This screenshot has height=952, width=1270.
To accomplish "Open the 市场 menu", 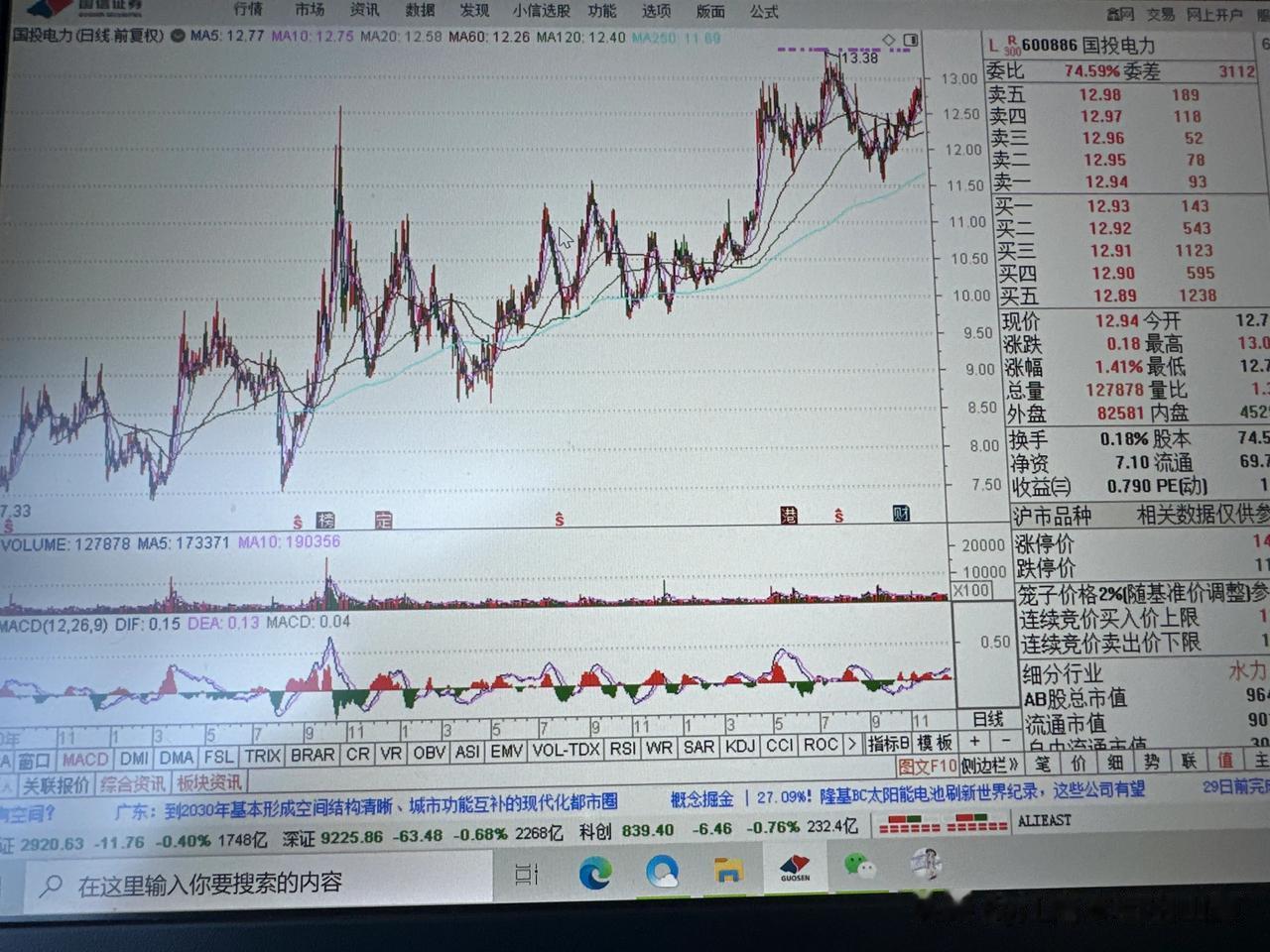I will click(x=310, y=9).
